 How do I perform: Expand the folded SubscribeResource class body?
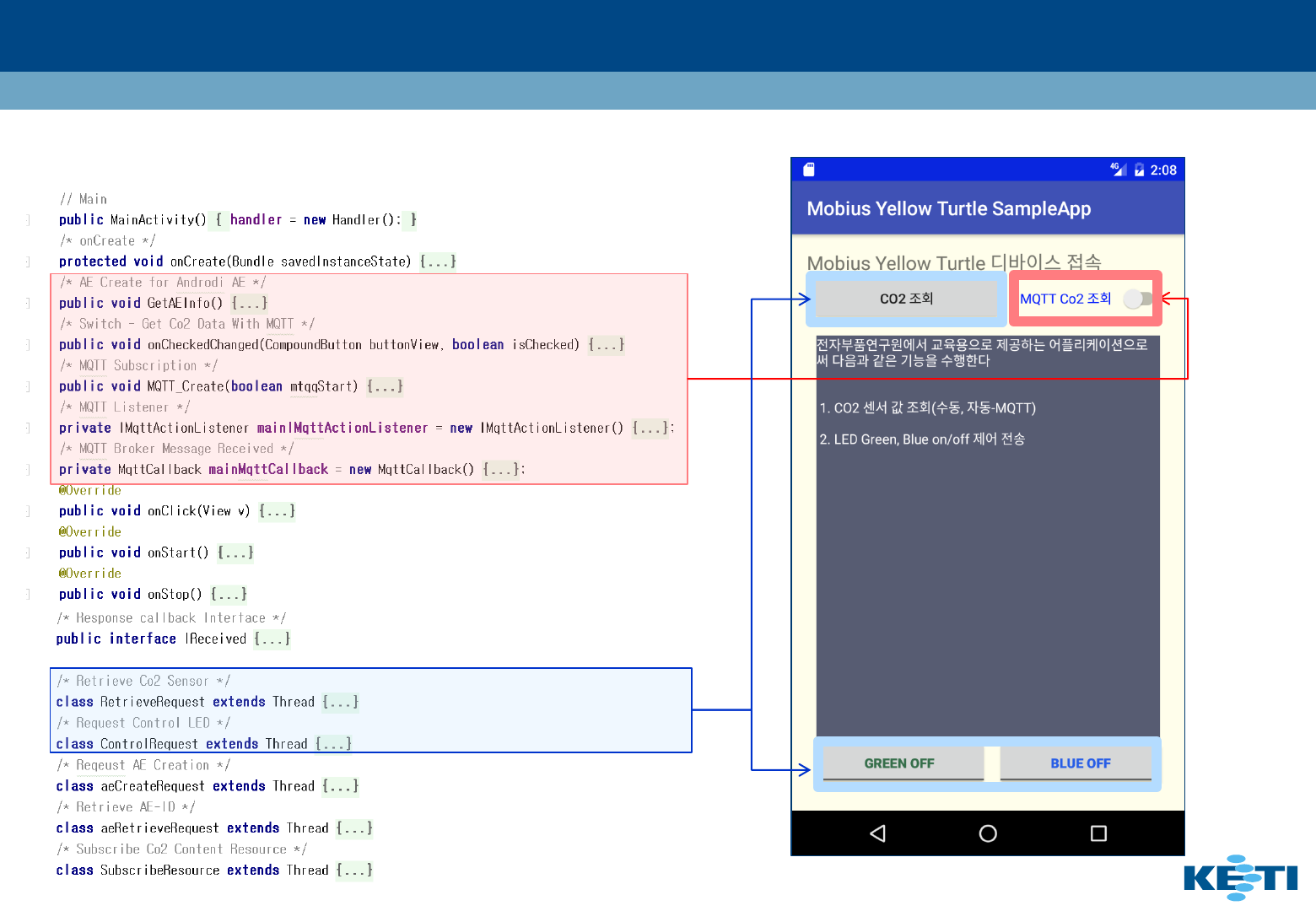pos(354,870)
